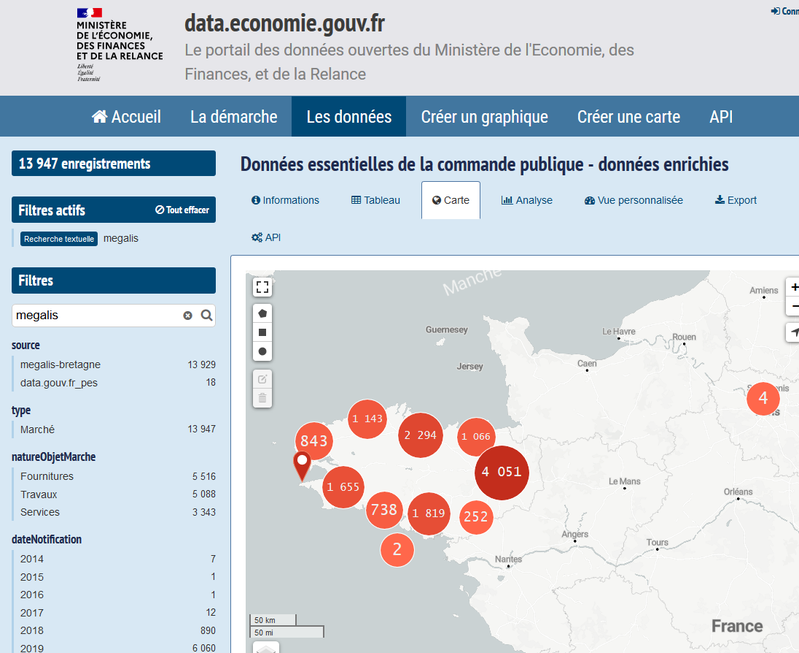
Task: Open the 843 map cluster
Action: tap(314, 441)
